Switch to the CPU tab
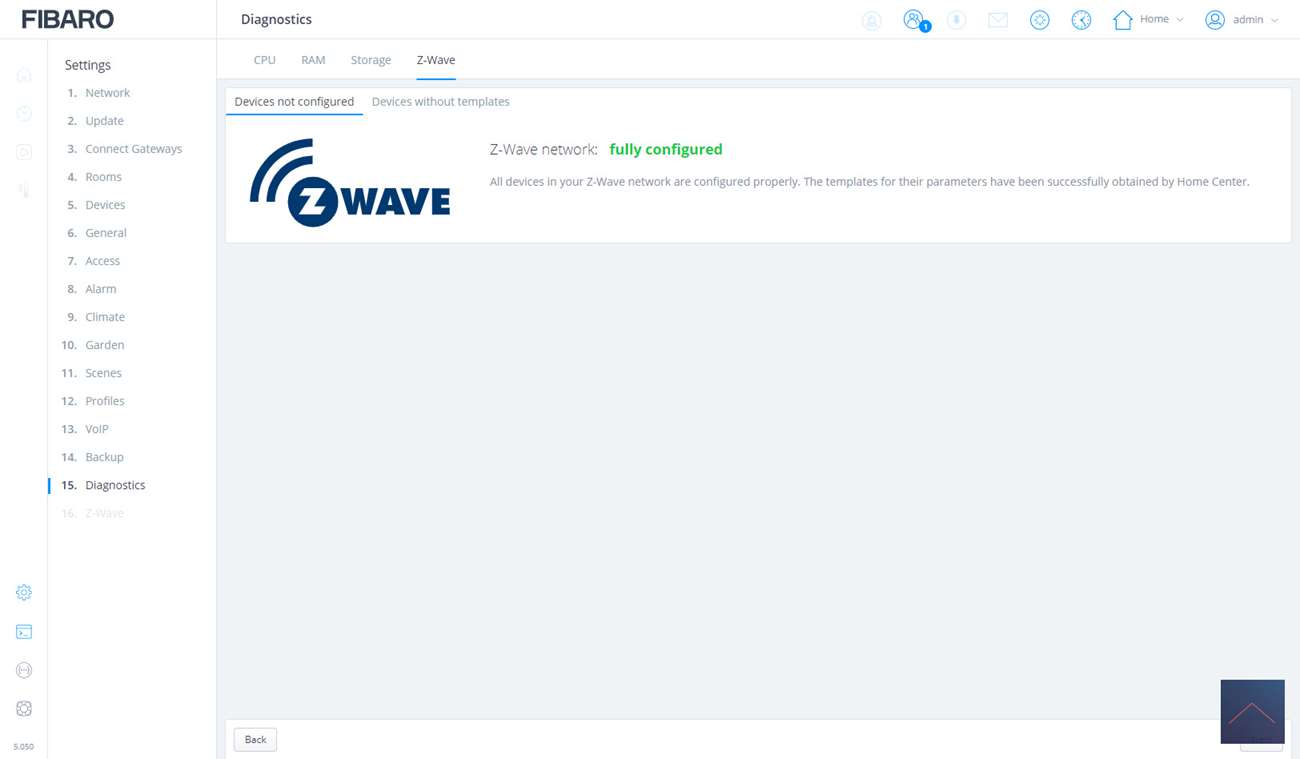The height and width of the screenshot is (759, 1300). point(264,60)
